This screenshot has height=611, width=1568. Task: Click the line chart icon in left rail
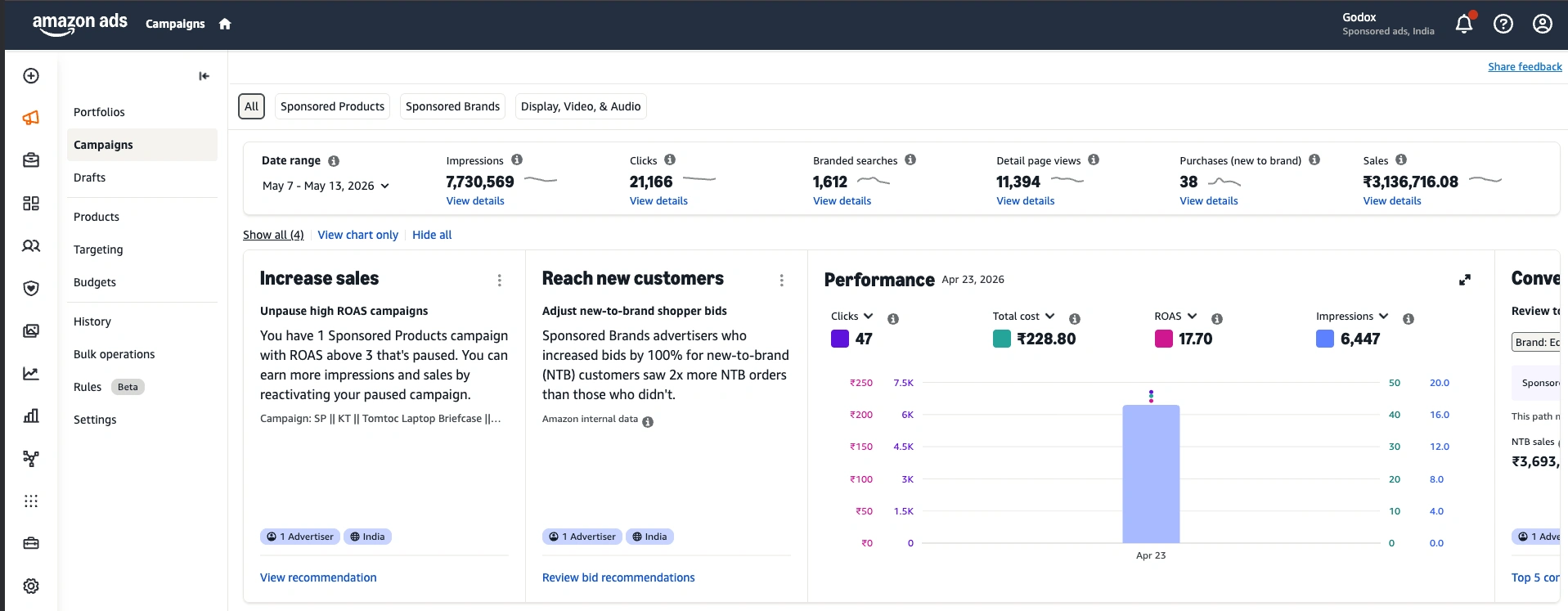click(x=31, y=374)
